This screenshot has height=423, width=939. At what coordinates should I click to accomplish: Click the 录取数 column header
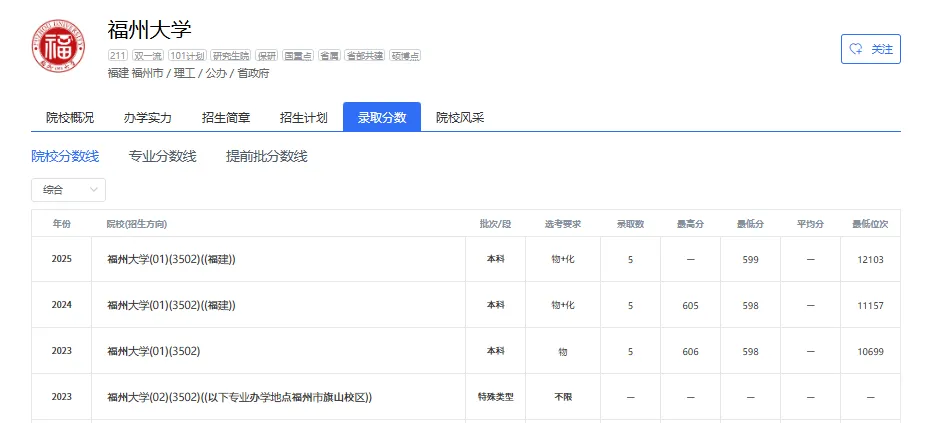(630, 223)
